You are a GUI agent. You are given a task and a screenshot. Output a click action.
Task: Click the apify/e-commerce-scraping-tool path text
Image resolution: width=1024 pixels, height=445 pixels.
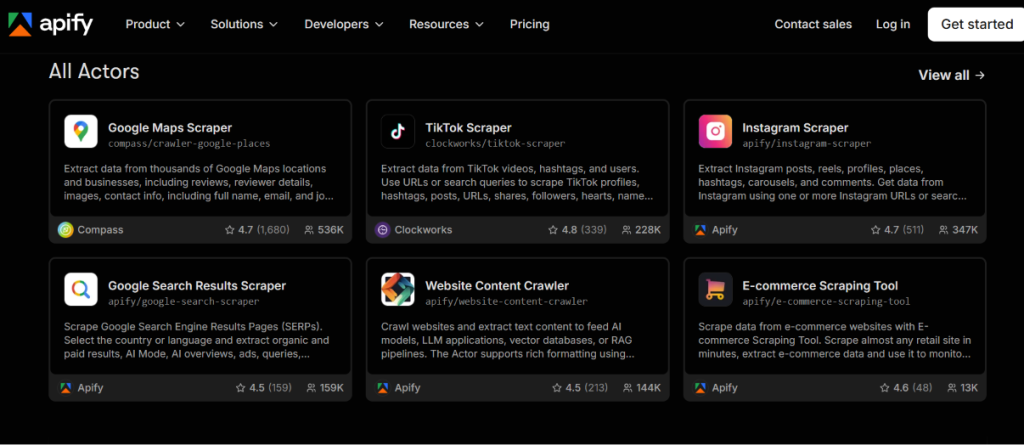(826, 302)
